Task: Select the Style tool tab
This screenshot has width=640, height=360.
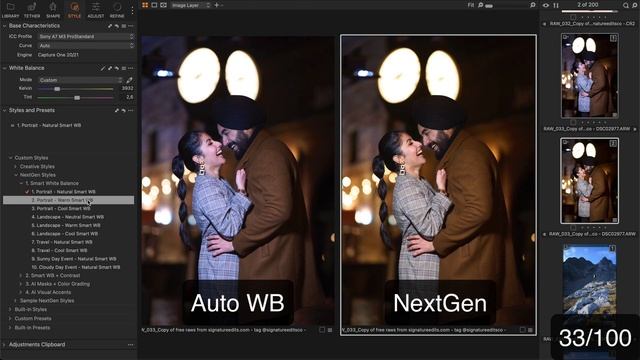Action: 74,10
